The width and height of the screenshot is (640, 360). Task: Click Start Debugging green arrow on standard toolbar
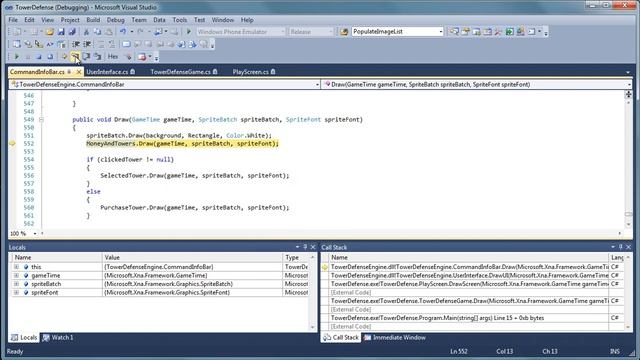[x=189, y=31]
